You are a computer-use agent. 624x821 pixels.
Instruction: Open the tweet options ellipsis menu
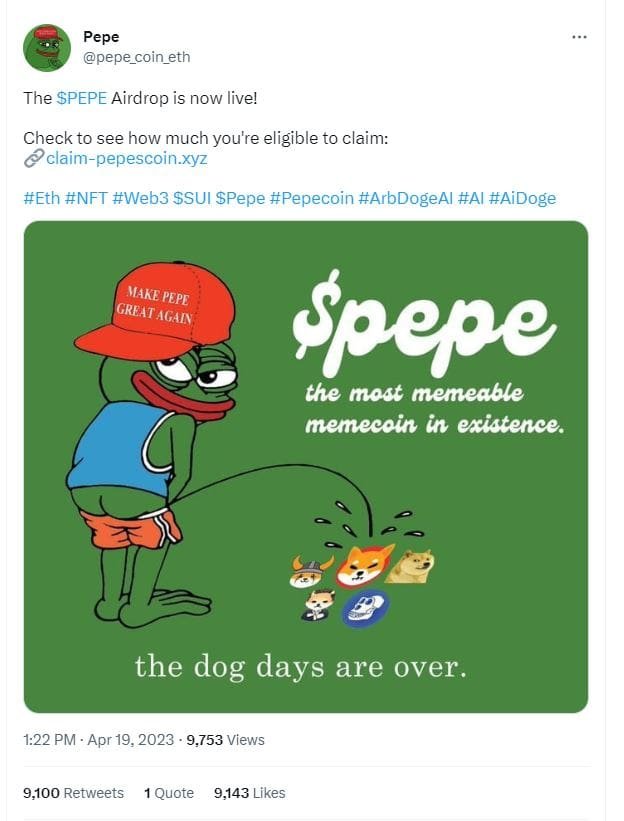pyautogui.click(x=578, y=35)
